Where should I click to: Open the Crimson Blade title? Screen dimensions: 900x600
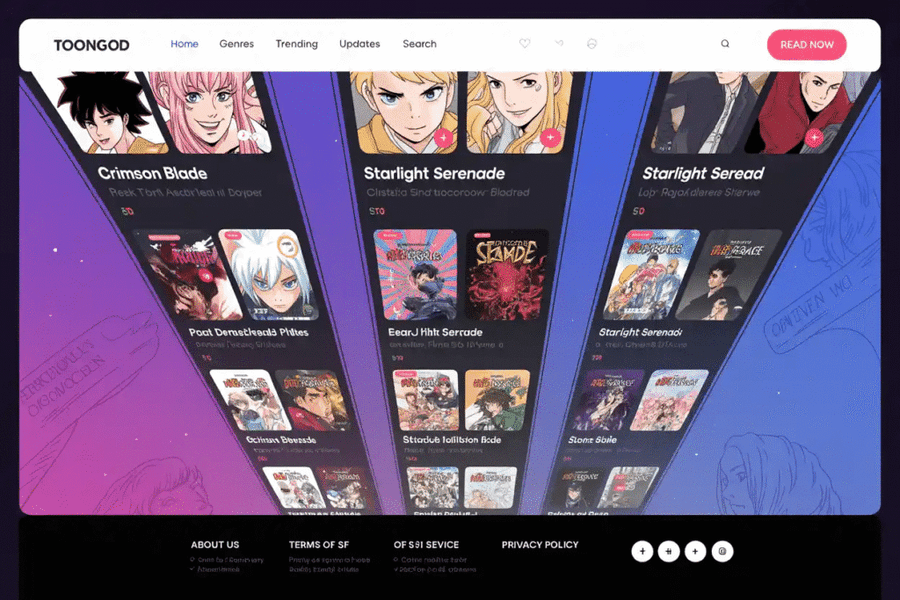coord(152,174)
